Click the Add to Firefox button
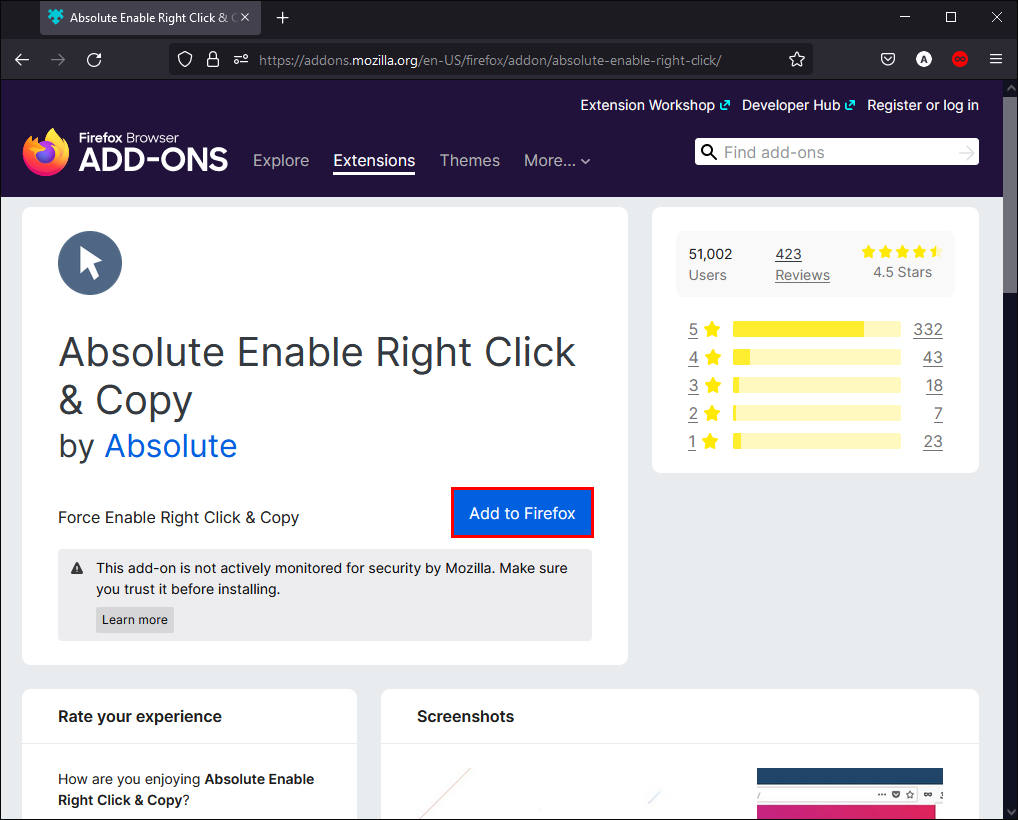 click(x=522, y=513)
